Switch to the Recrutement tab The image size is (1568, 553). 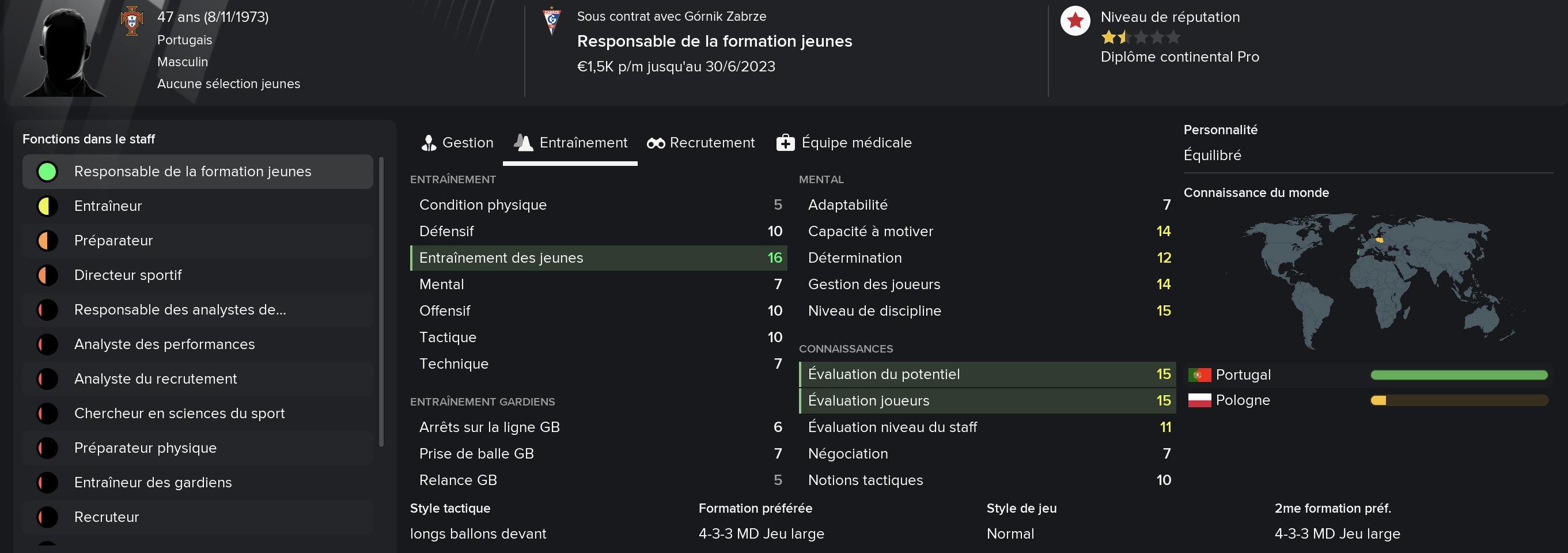[700, 143]
